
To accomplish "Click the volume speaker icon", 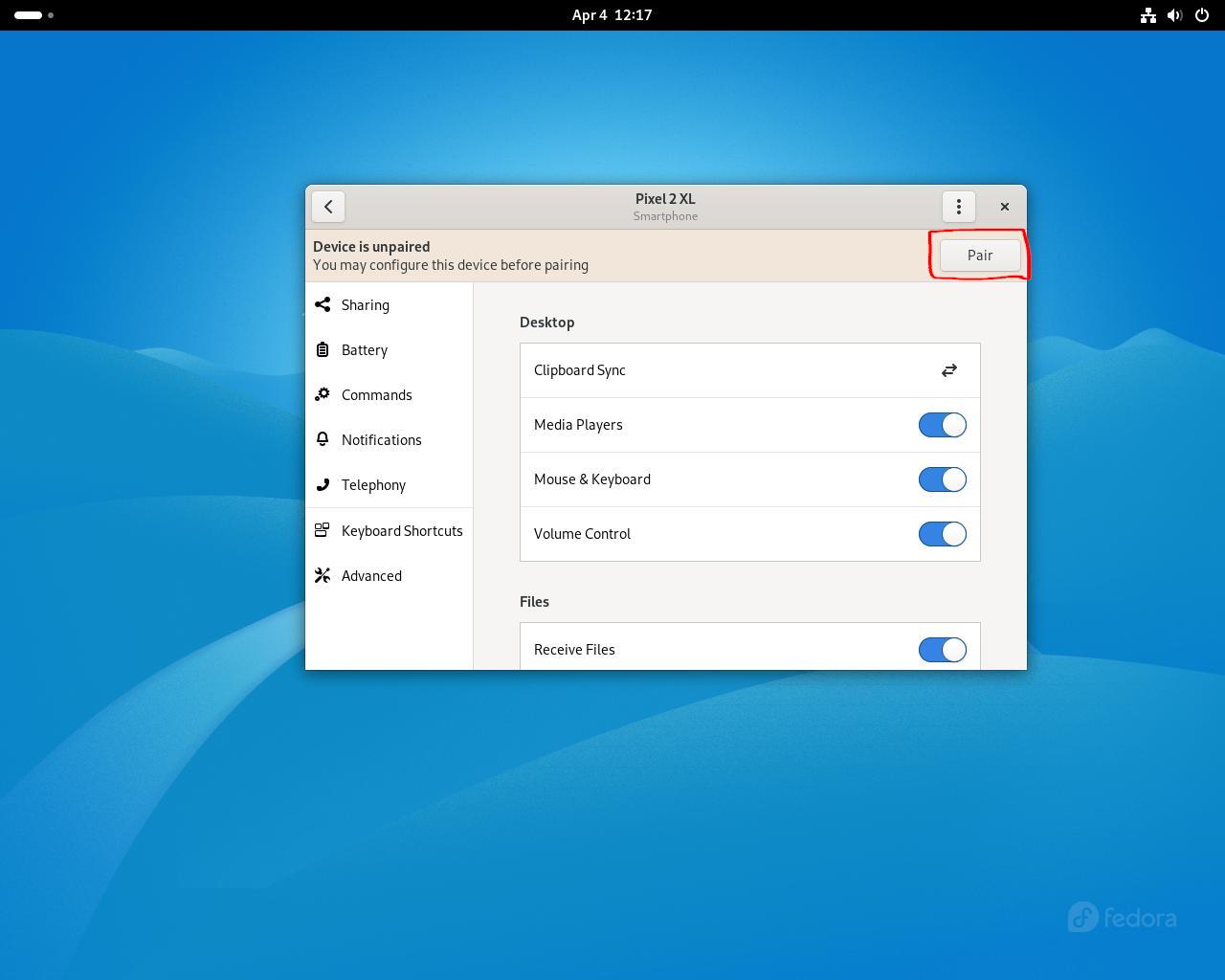I will tap(1174, 15).
